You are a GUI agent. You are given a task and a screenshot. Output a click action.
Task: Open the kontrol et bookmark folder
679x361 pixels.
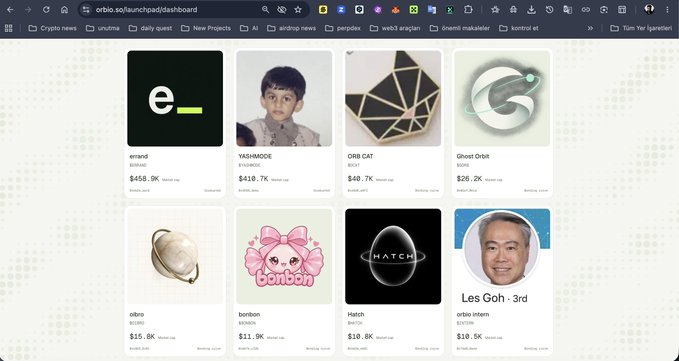(x=519, y=28)
